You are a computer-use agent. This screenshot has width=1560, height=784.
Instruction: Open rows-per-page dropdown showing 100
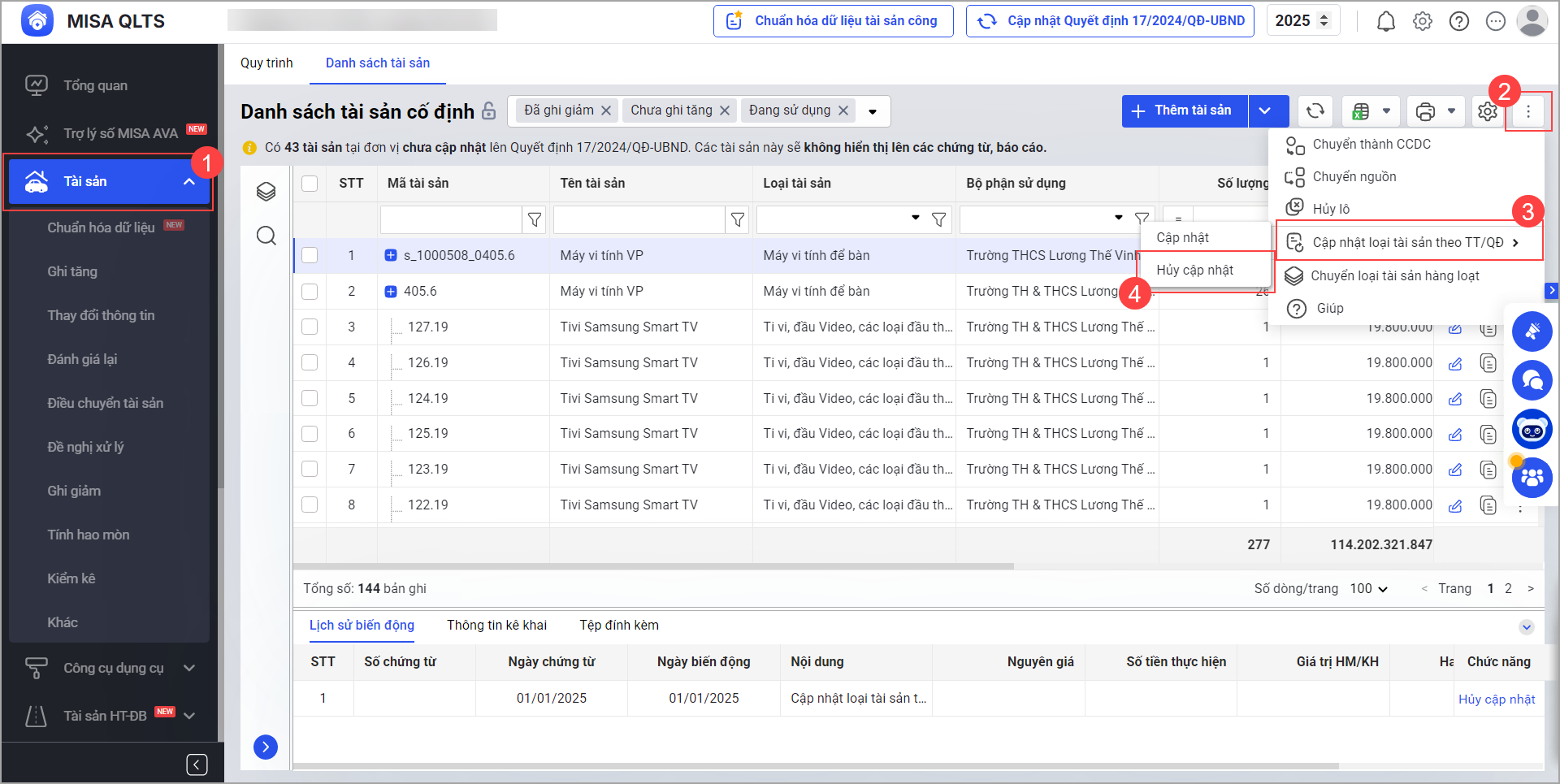coord(1368,588)
